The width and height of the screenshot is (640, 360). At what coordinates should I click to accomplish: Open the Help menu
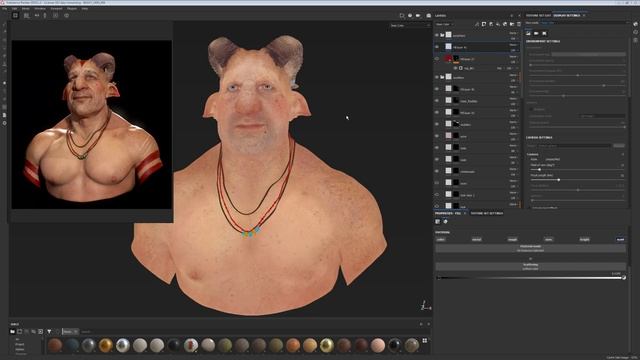pyautogui.click(x=84, y=8)
